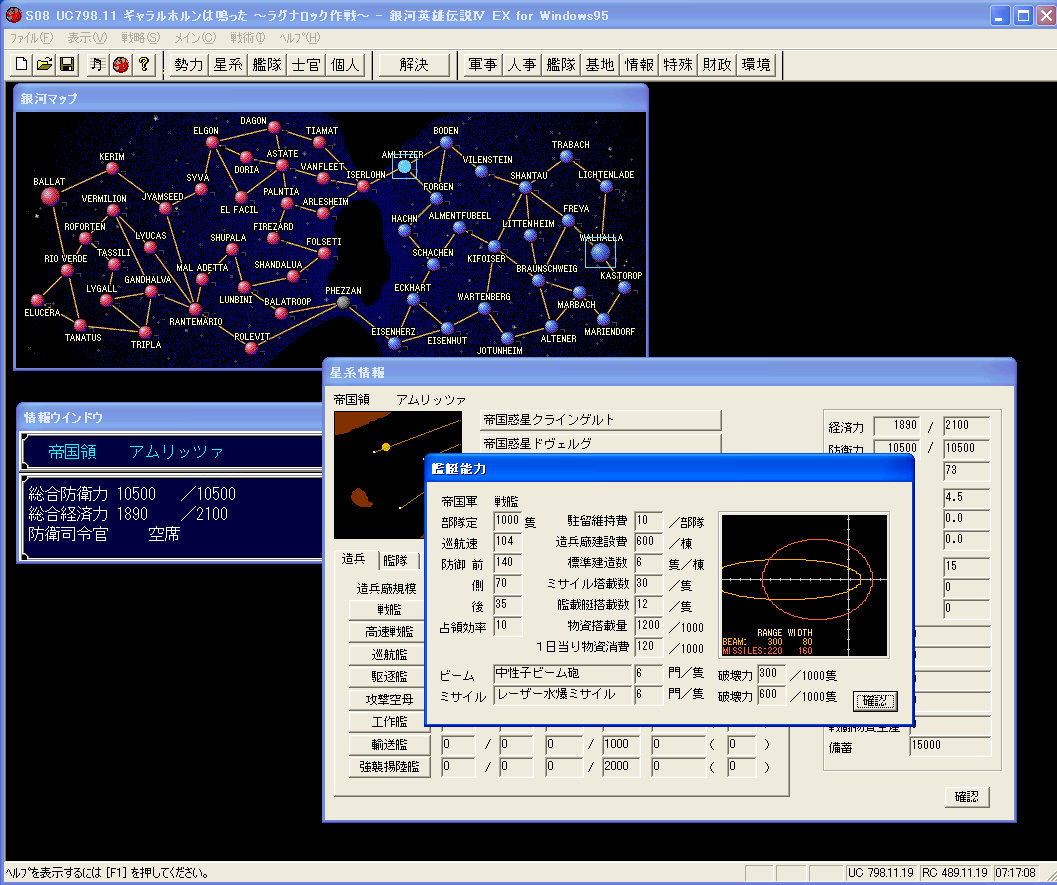Select the Phezzan gray star node

343,303
